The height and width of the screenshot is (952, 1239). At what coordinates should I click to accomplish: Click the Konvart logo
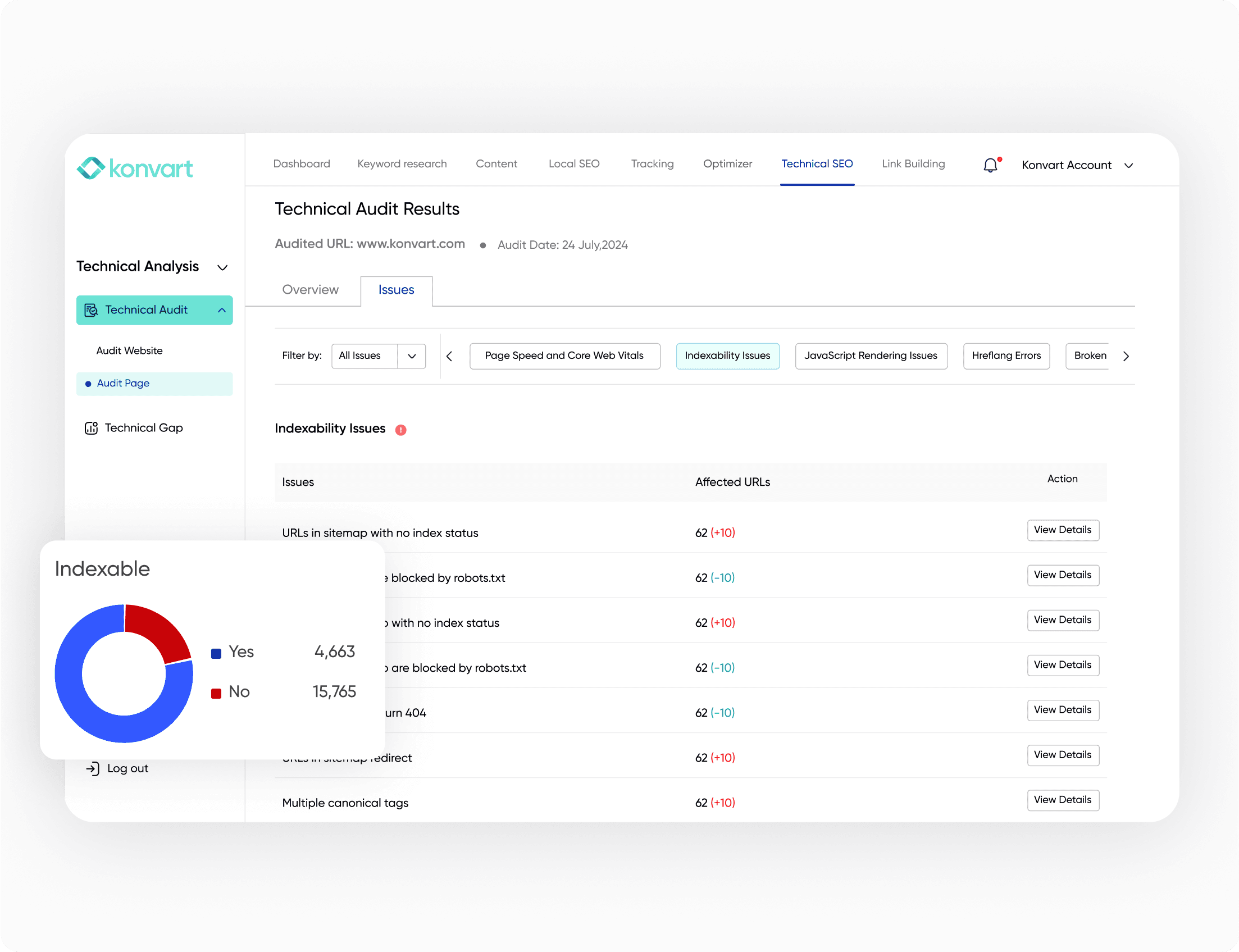[x=135, y=168]
